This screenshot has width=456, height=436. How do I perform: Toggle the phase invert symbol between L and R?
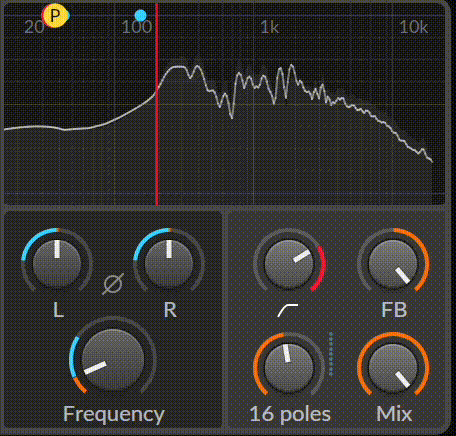pyautogui.click(x=113, y=284)
